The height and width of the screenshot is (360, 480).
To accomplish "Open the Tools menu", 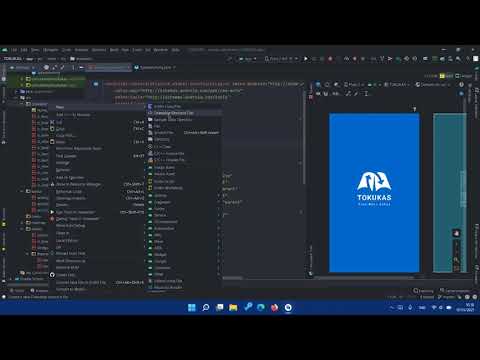I will (x=137, y=50).
